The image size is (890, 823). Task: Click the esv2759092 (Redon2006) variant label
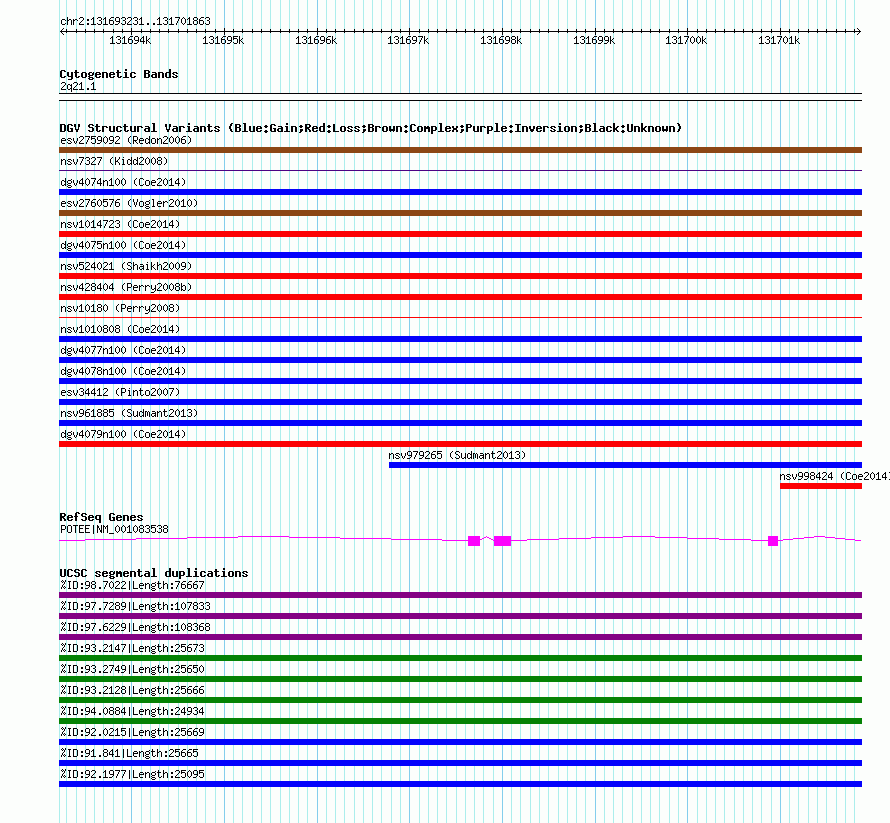tap(126, 140)
